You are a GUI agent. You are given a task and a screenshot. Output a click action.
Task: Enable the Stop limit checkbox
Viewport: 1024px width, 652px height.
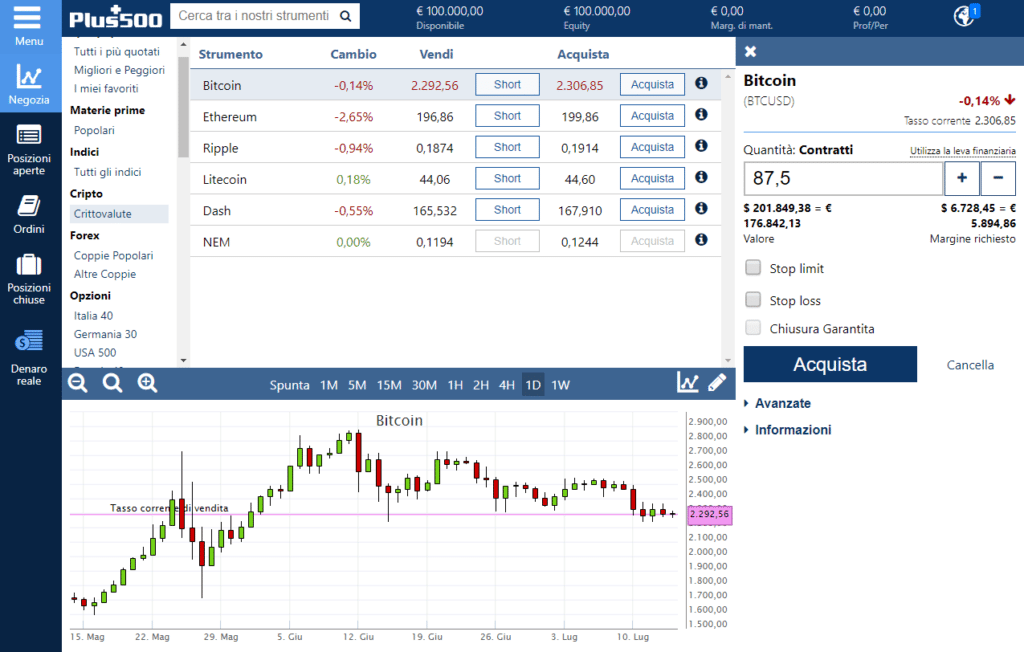tap(753, 267)
